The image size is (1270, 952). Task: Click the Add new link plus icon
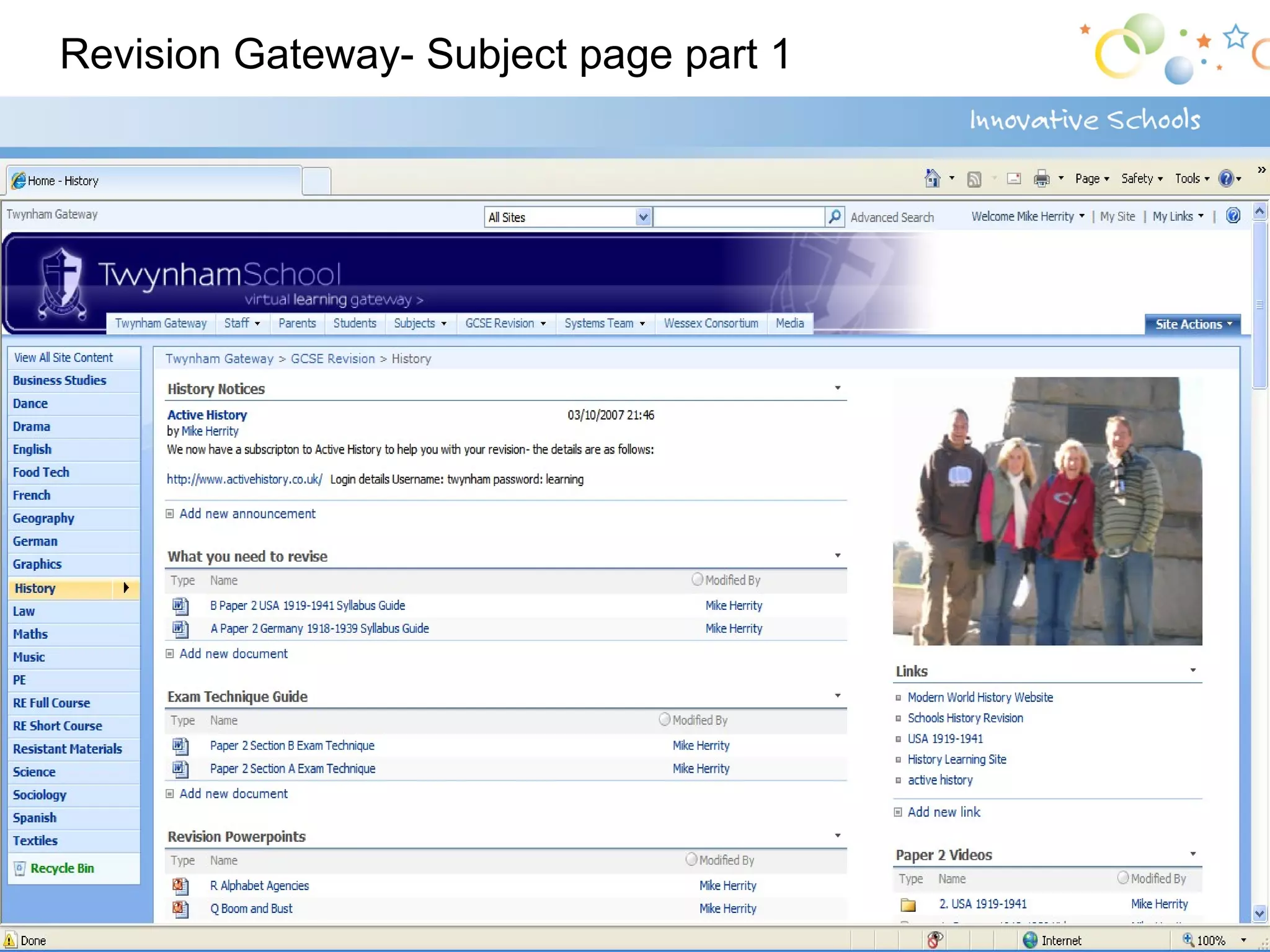[x=898, y=813]
